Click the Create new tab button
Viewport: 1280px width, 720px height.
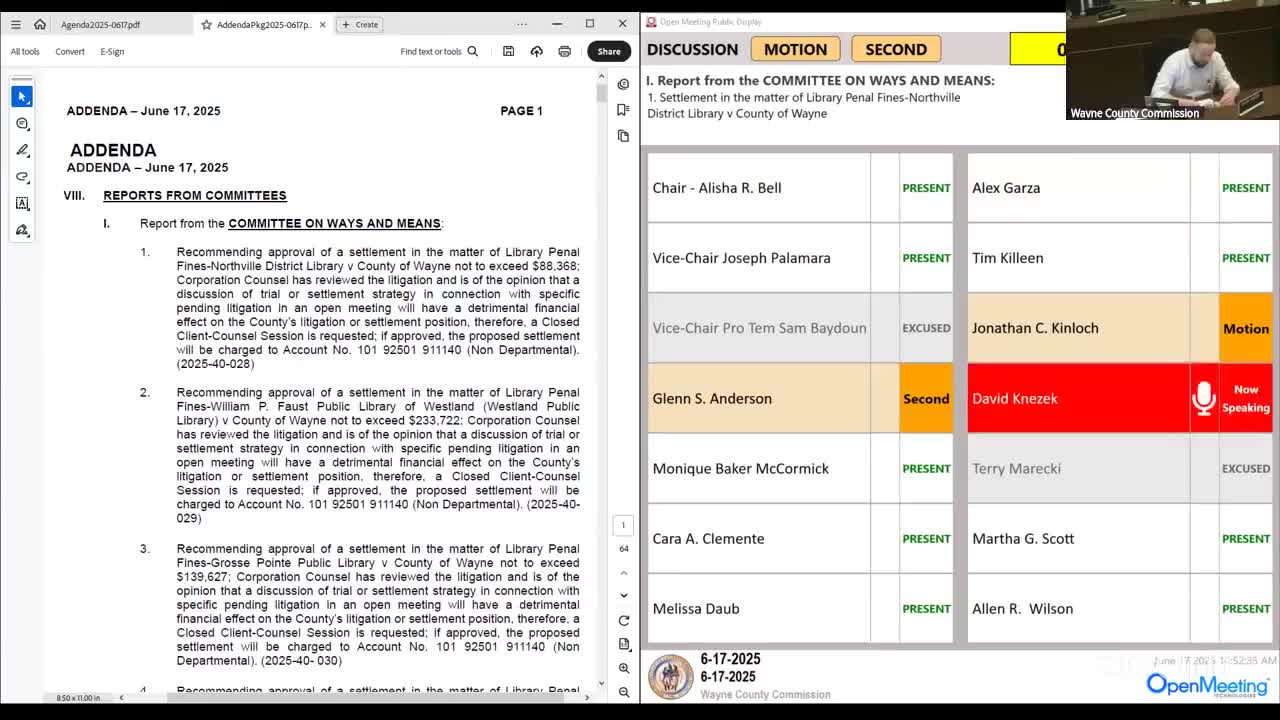click(360, 24)
